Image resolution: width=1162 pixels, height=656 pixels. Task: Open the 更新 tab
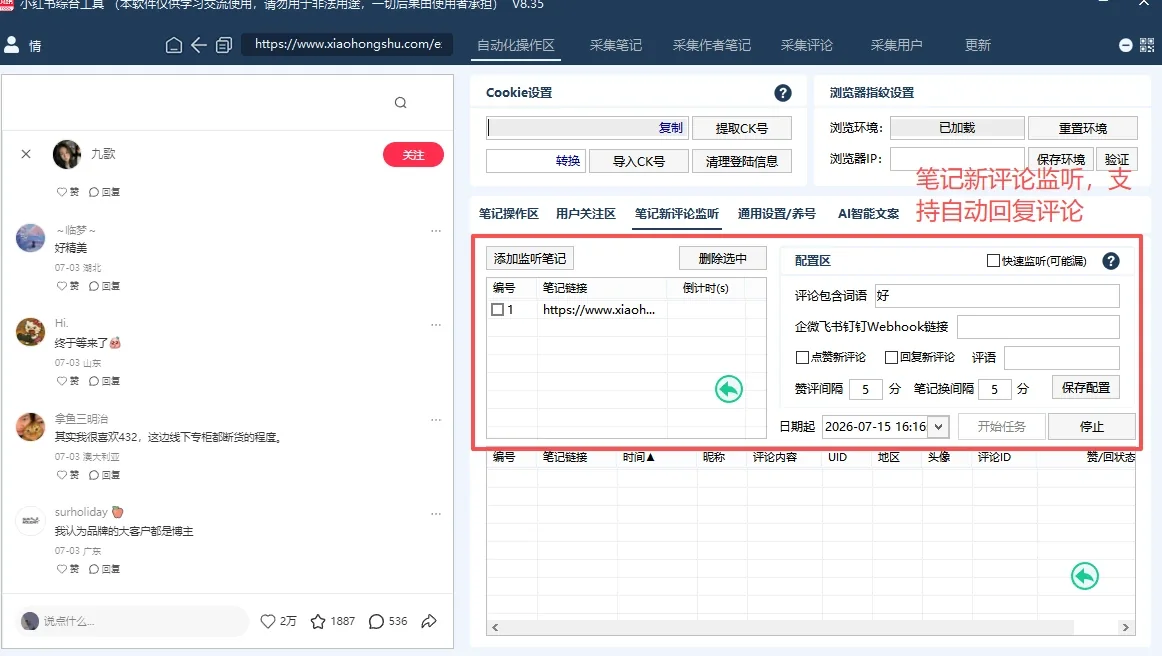coord(977,45)
